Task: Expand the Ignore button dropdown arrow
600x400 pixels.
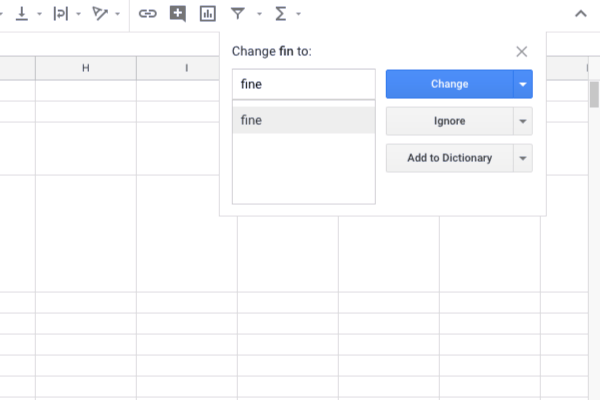Action: pyautogui.click(x=523, y=121)
